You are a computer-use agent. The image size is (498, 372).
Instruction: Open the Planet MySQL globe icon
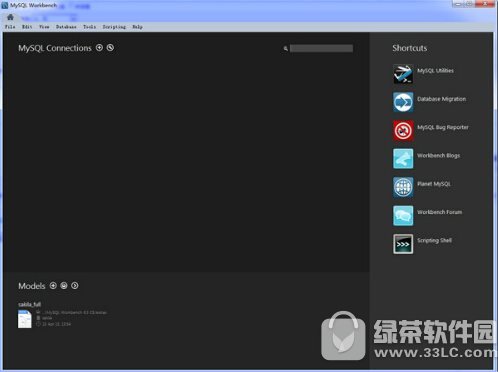pos(403,187)
